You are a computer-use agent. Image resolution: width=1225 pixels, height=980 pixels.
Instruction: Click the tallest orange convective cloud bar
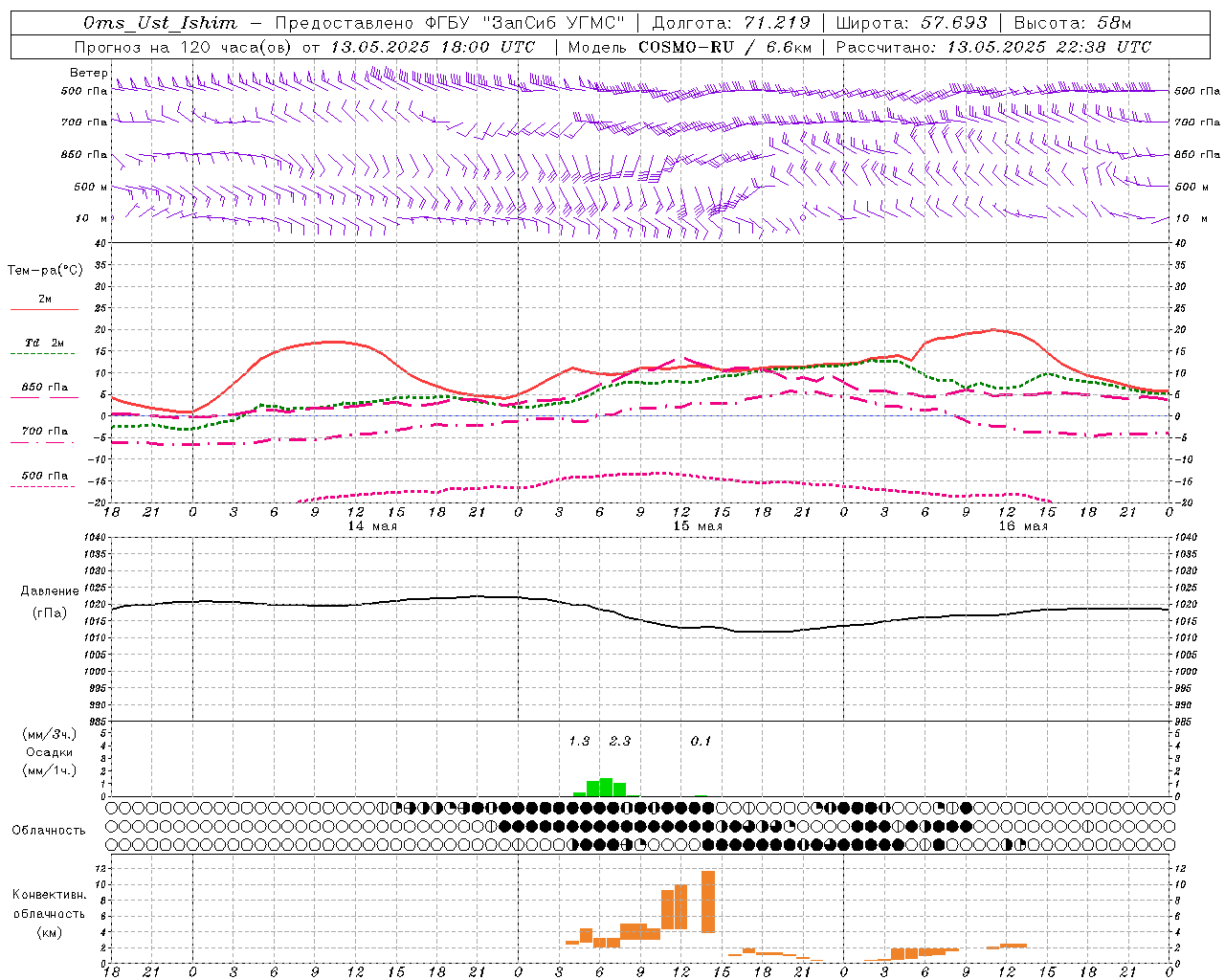click(x=708, y=902)
